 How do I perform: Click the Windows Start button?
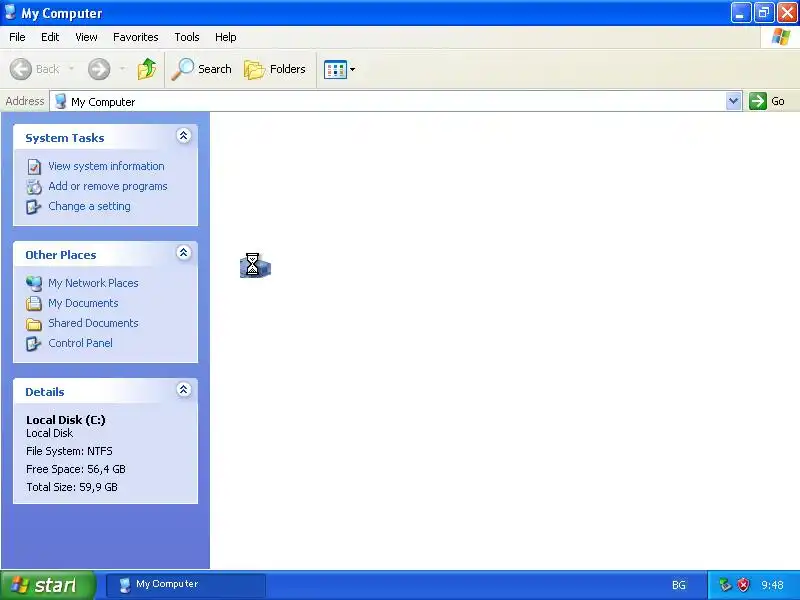(x=47, y=585)
